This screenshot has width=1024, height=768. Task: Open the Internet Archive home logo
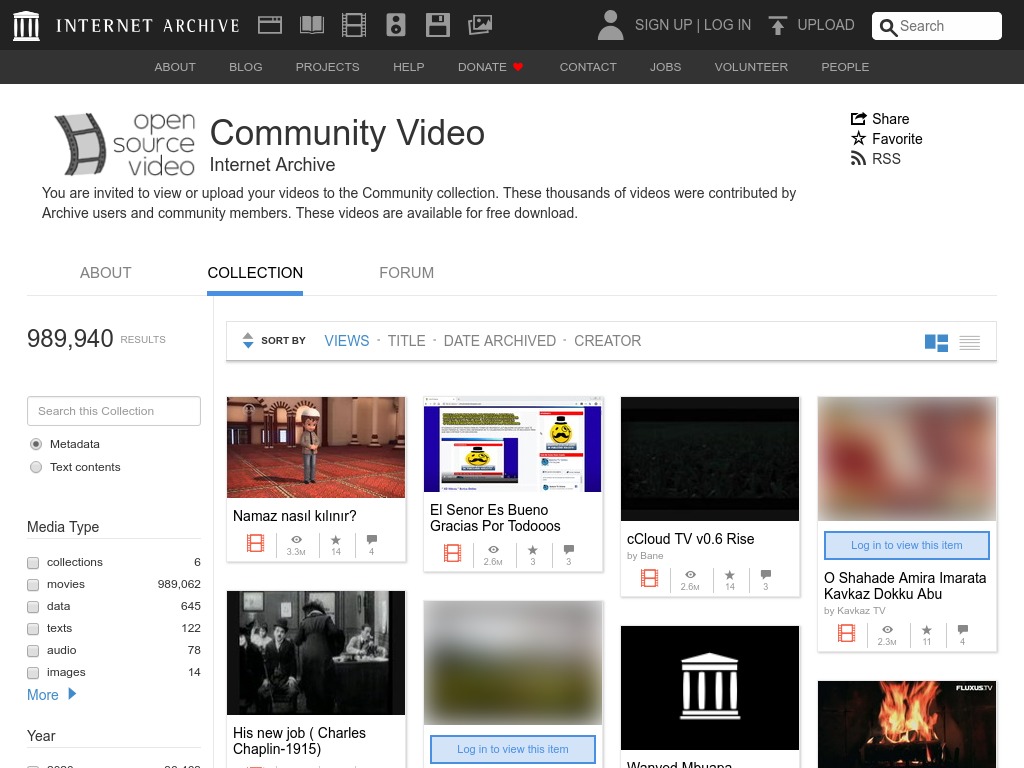[x=26, y=25]
